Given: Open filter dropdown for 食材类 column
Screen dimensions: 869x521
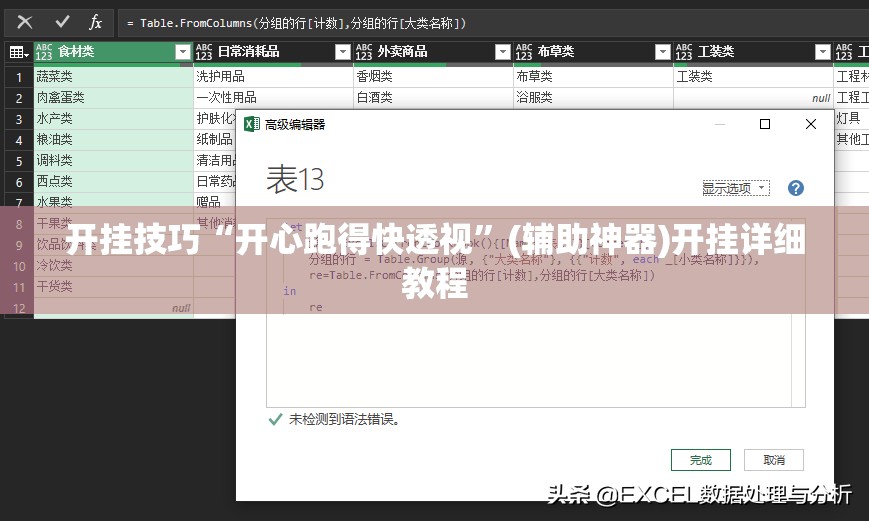Looking at the screenshot, I should pyautogui.click(x=183, y=52).
